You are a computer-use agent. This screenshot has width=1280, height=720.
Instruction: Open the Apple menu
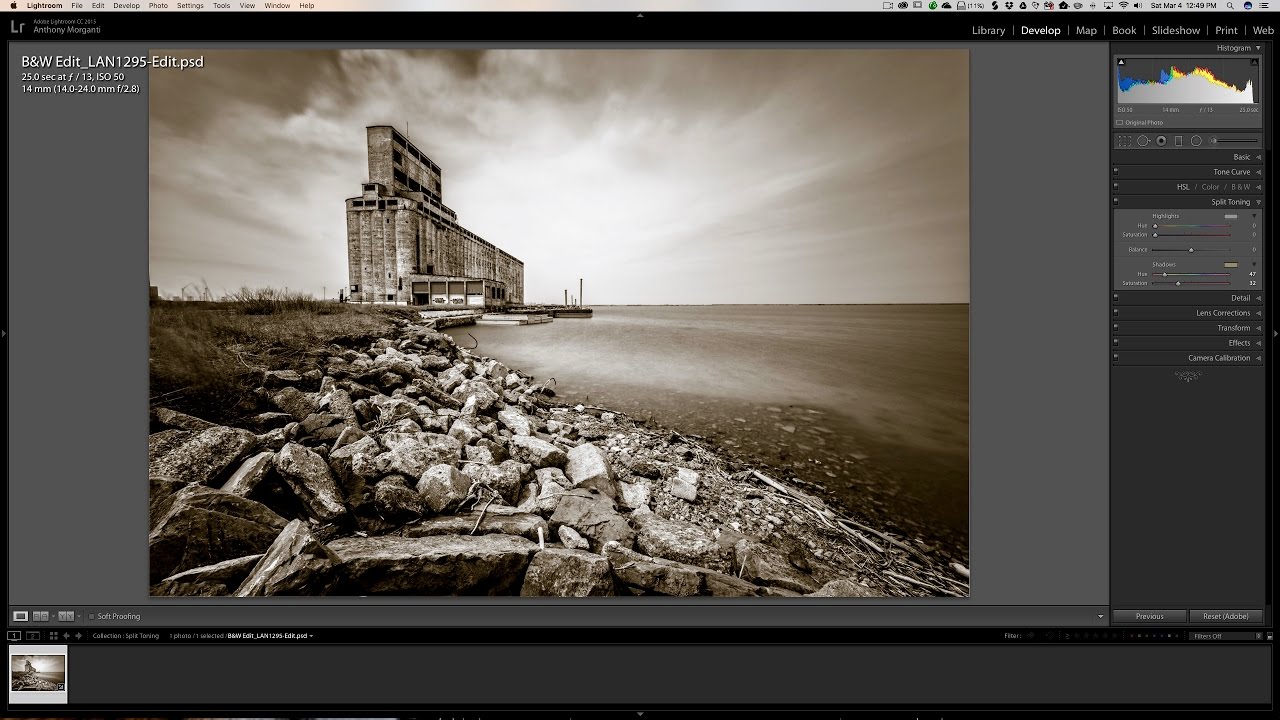tap(13, 6)
